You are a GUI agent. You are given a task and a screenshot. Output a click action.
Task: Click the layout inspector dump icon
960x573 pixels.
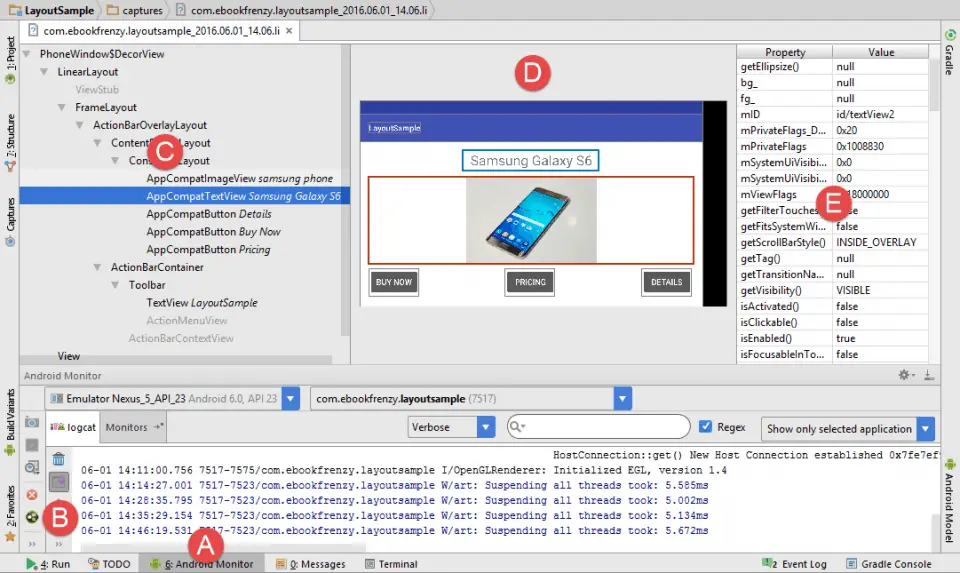32,467
